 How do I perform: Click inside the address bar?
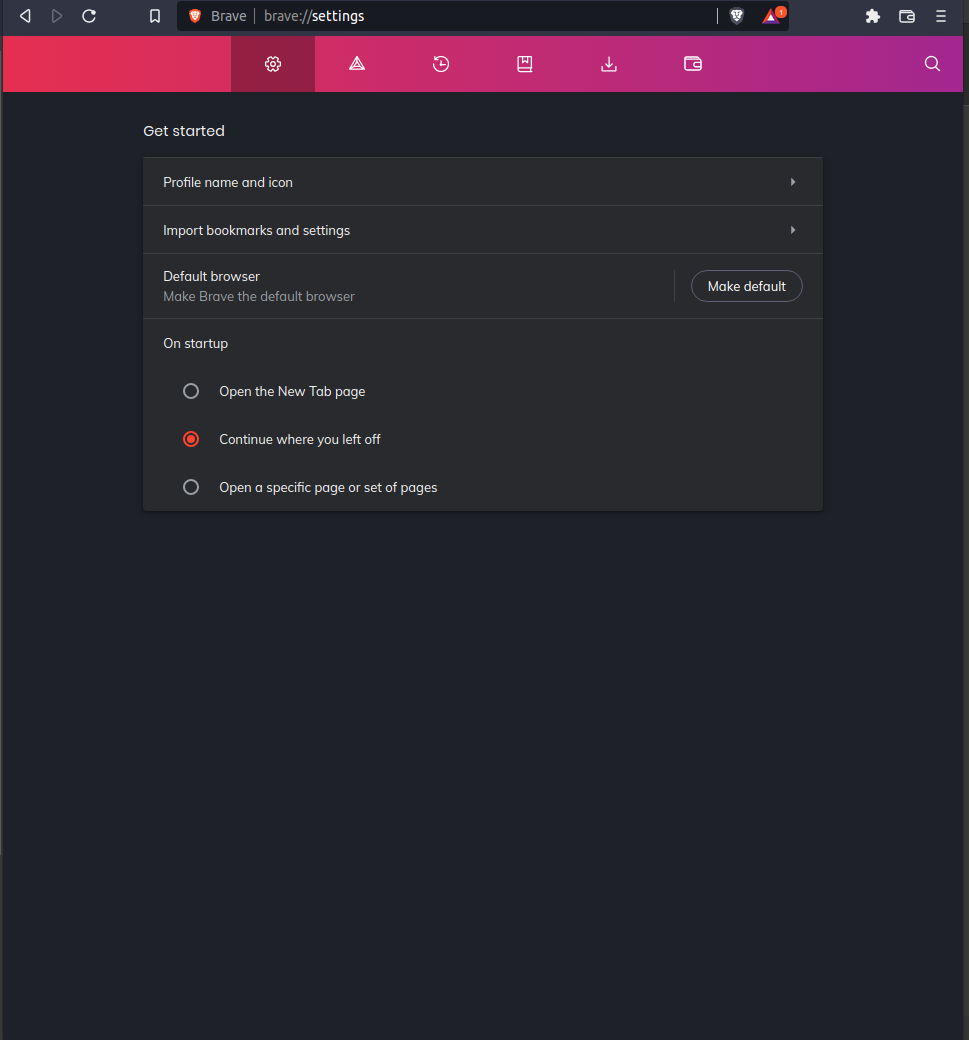click(450, 16)
